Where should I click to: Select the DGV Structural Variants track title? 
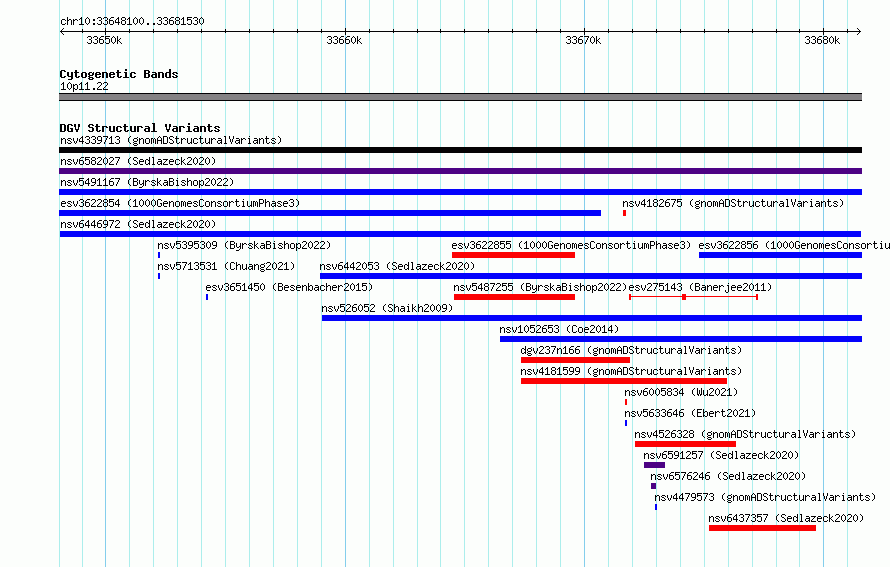coord(140,128)
